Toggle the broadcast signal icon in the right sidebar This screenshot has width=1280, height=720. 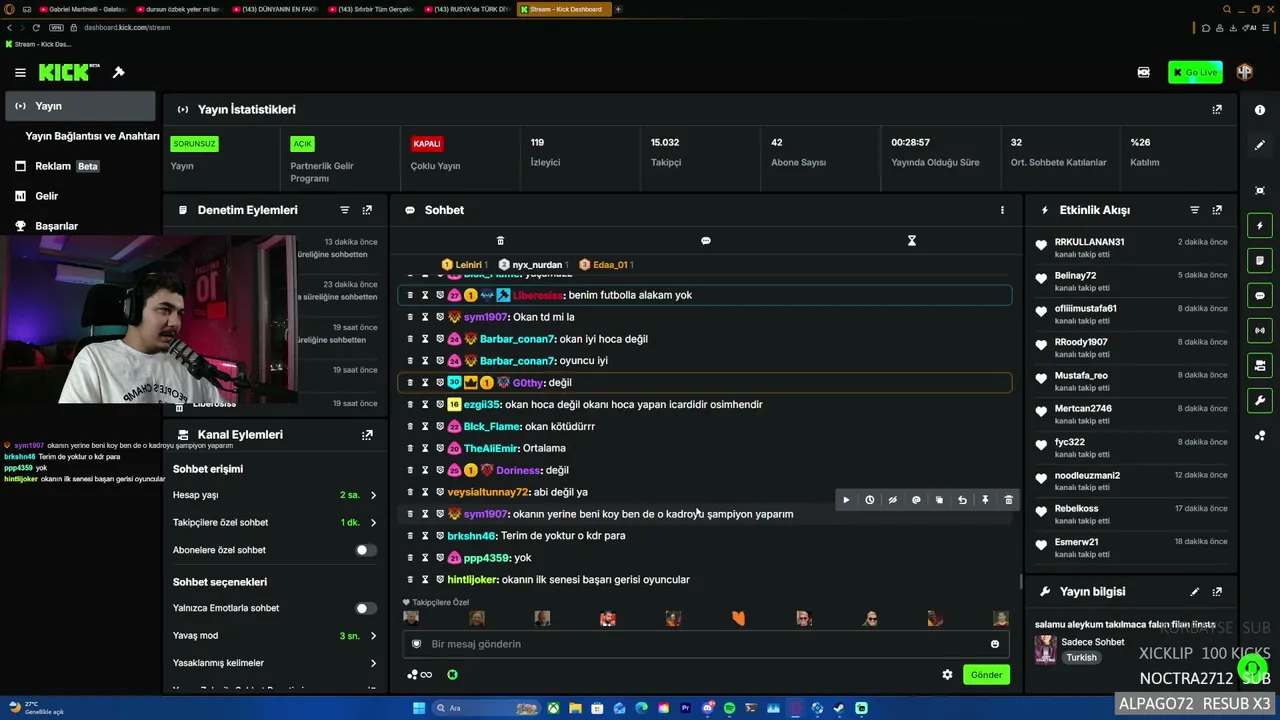coord(1260,330)
